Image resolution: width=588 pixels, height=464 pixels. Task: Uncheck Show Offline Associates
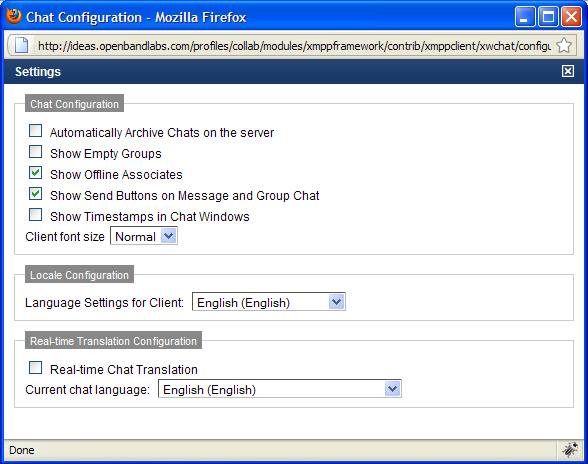(x=35, y=173)
